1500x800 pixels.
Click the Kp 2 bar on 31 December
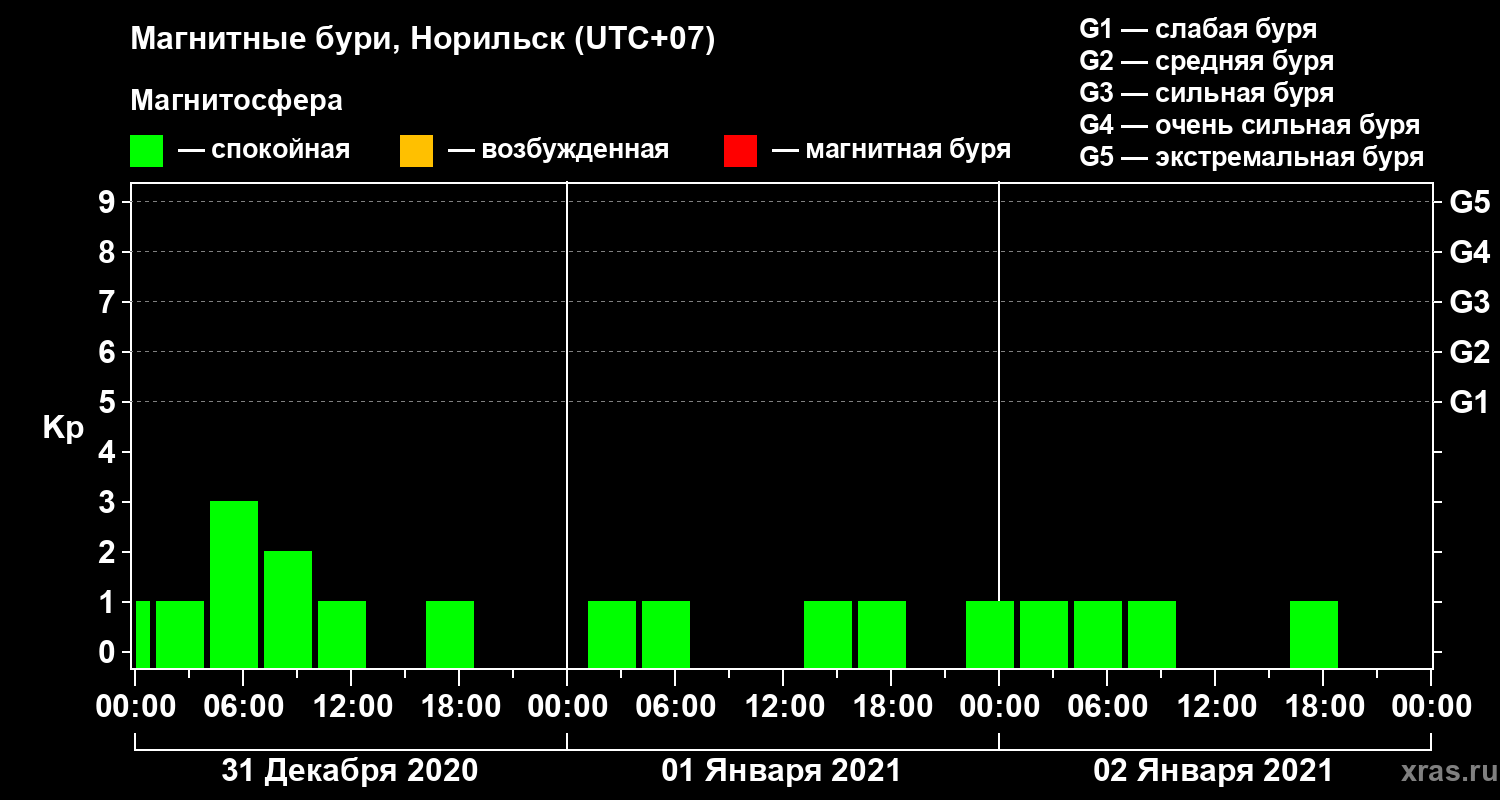pyautogui.click(x=288, y=609)
